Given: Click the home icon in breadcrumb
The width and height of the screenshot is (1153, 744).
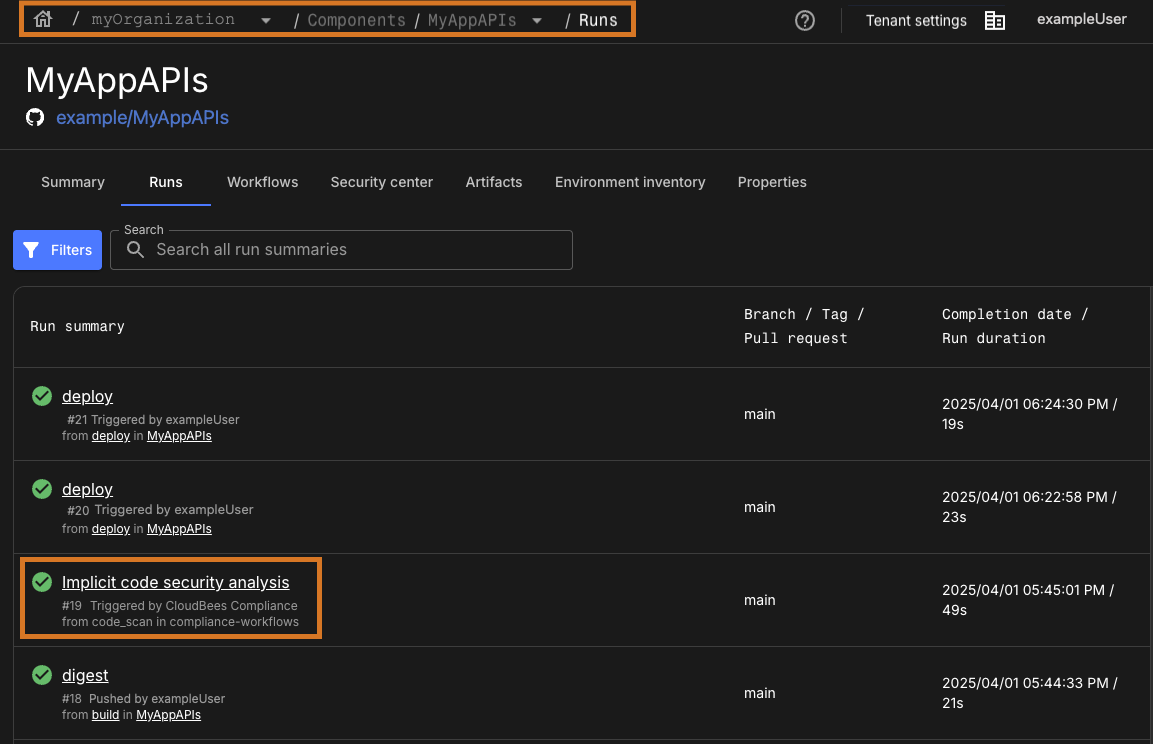Looking at the screenshot, I should 42,19.
